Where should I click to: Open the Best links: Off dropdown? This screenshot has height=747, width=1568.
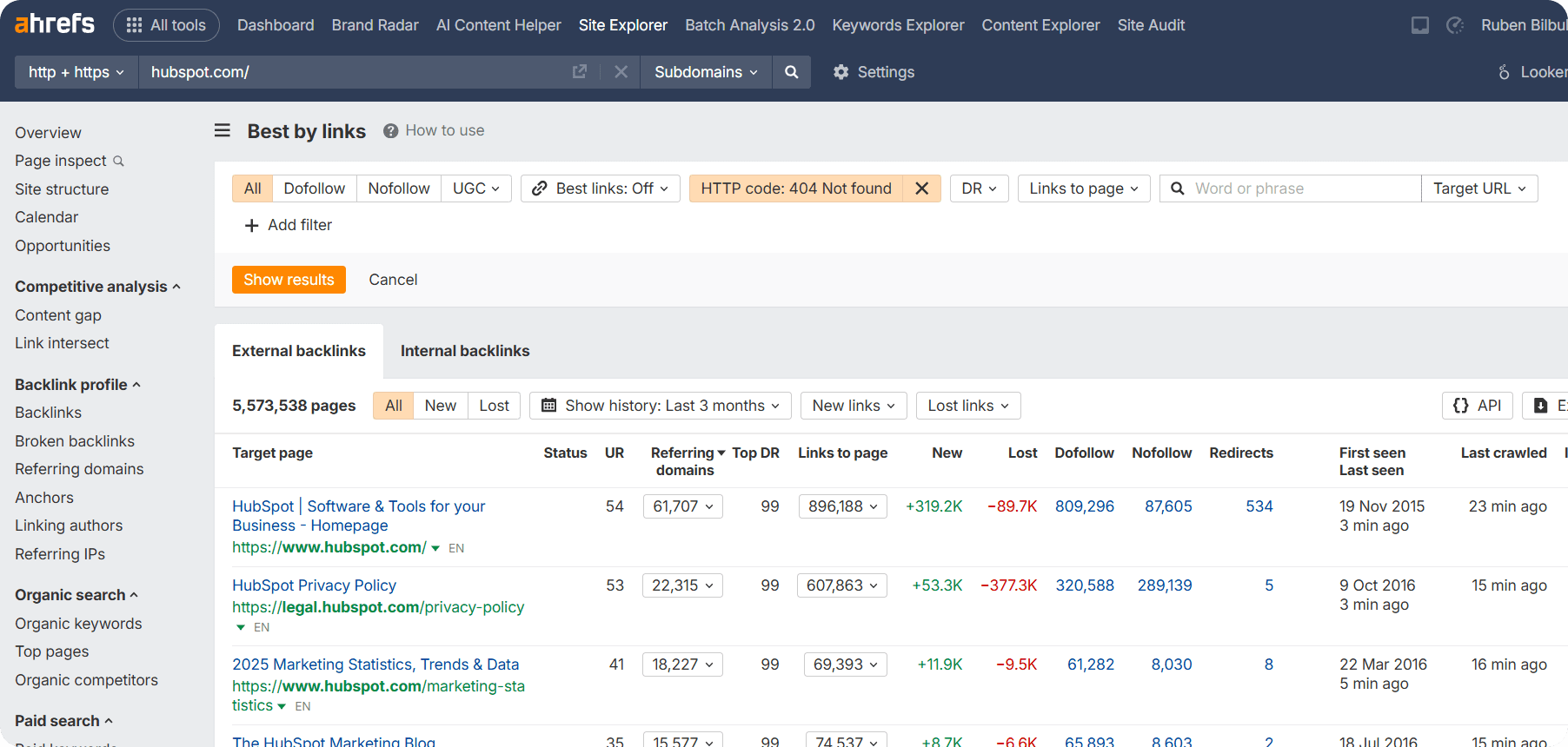click(600, 188)
